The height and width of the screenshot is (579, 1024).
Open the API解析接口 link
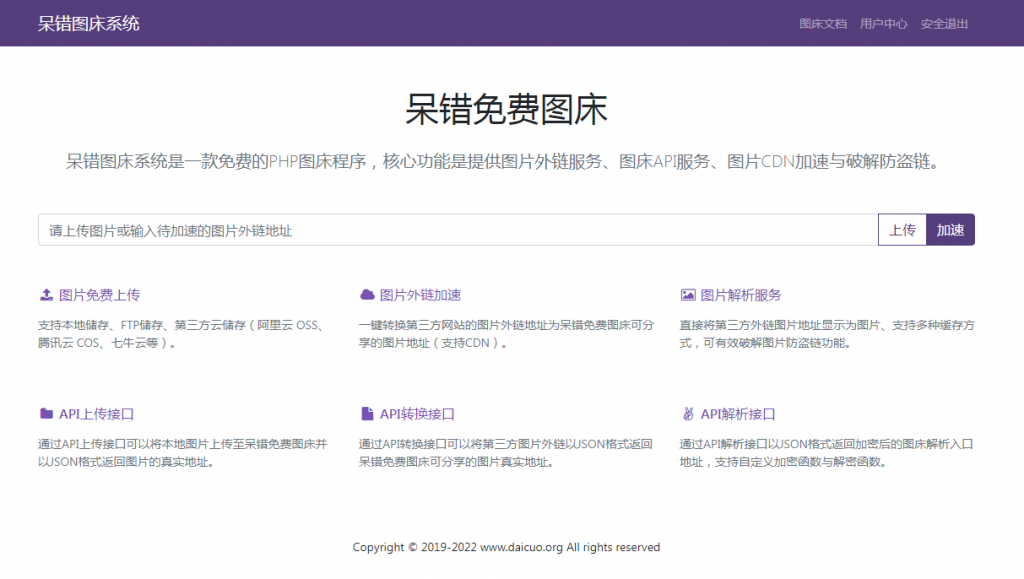coord(738,413)
